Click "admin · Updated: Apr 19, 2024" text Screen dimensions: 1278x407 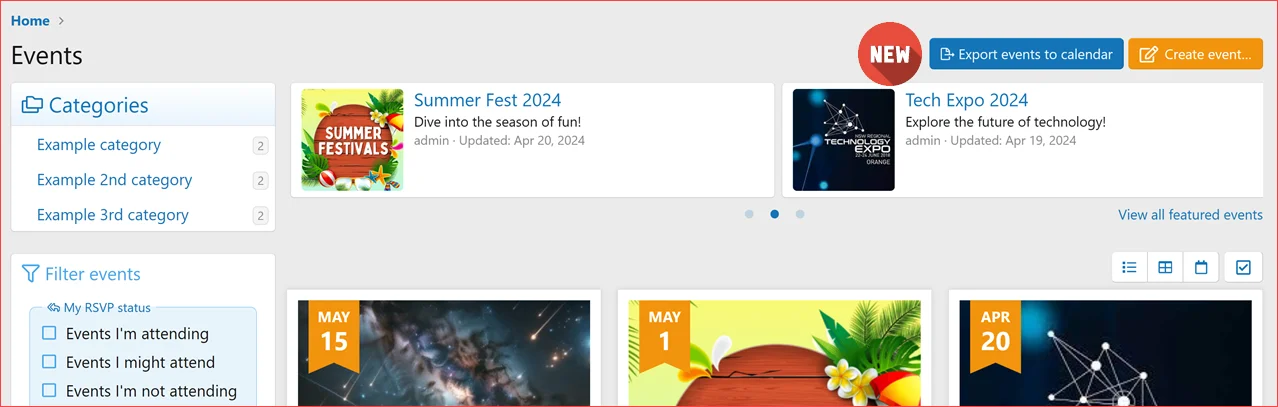(991, 141)
